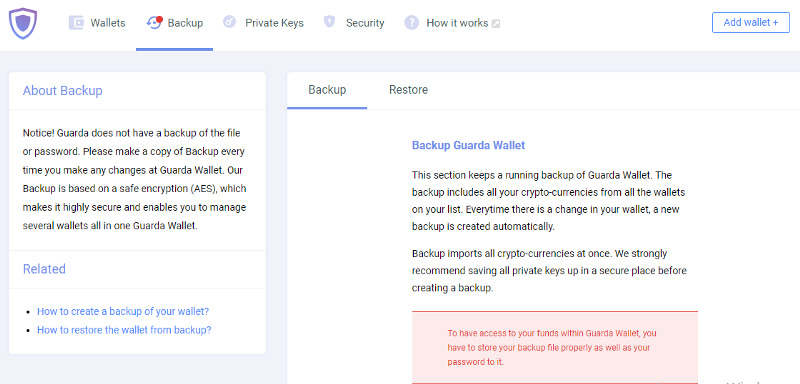Go to the Private Keys section
Screen dimensions: 800x384
coord(274,23)
